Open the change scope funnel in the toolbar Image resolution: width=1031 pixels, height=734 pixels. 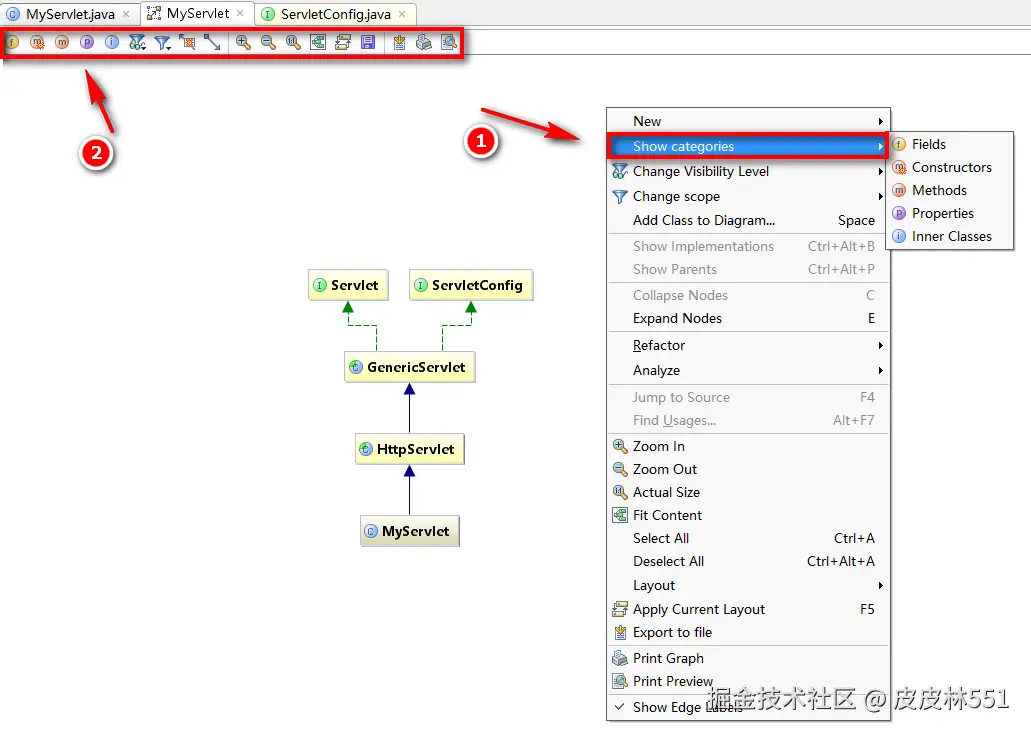(162, 43)
